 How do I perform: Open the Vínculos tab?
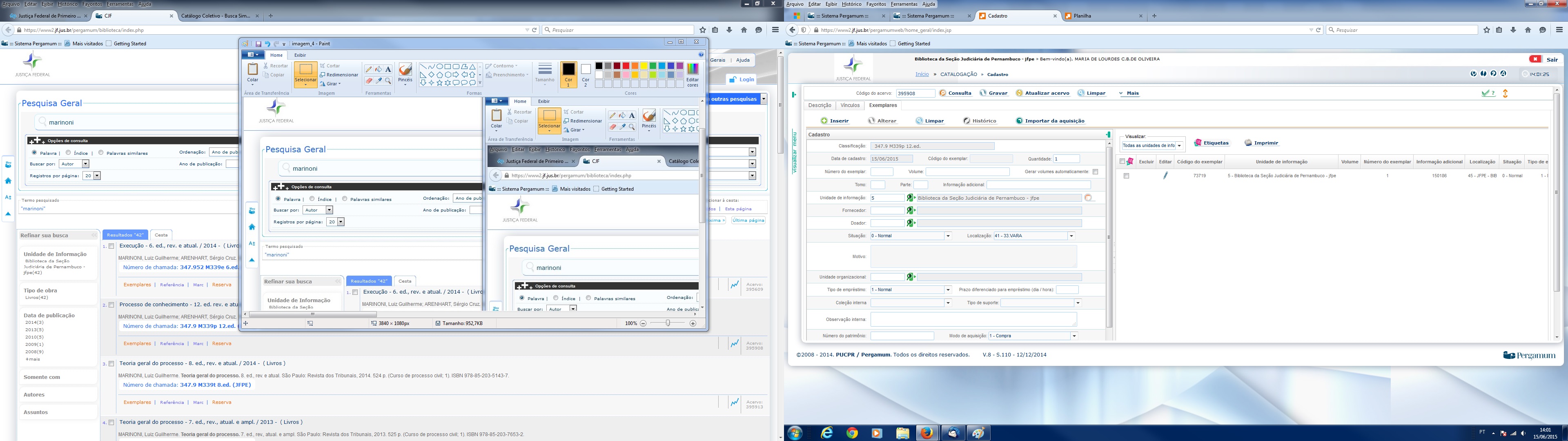point(850,105)
